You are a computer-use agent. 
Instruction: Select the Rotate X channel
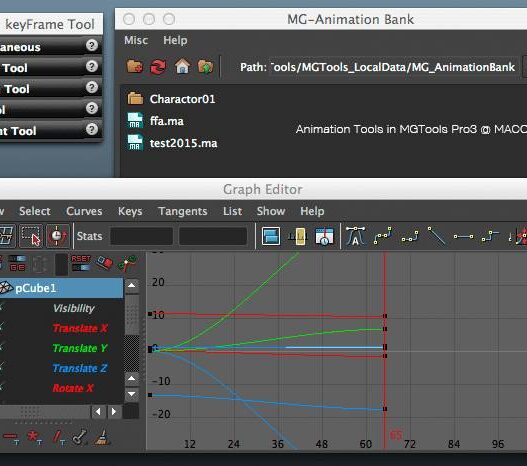pyautogui.click(x=73, y=388)
